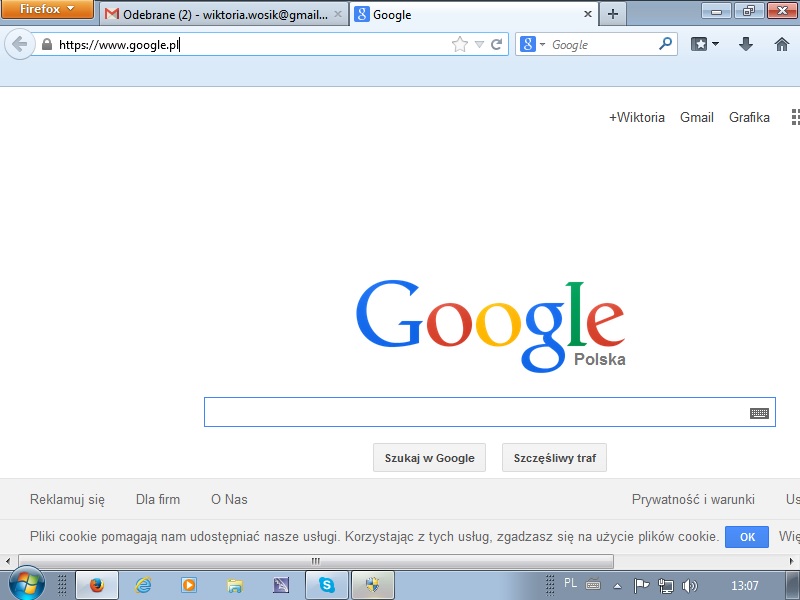This screenshot has width=800, height=600.
Task: Open the Dla firm link
Action: (x=158, y=499)
